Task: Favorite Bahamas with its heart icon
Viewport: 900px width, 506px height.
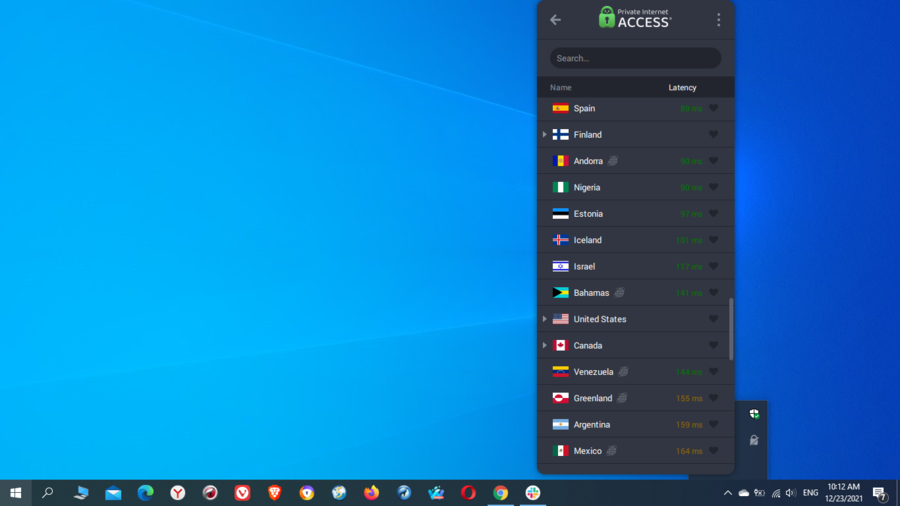Action: (x=713, y=293)
